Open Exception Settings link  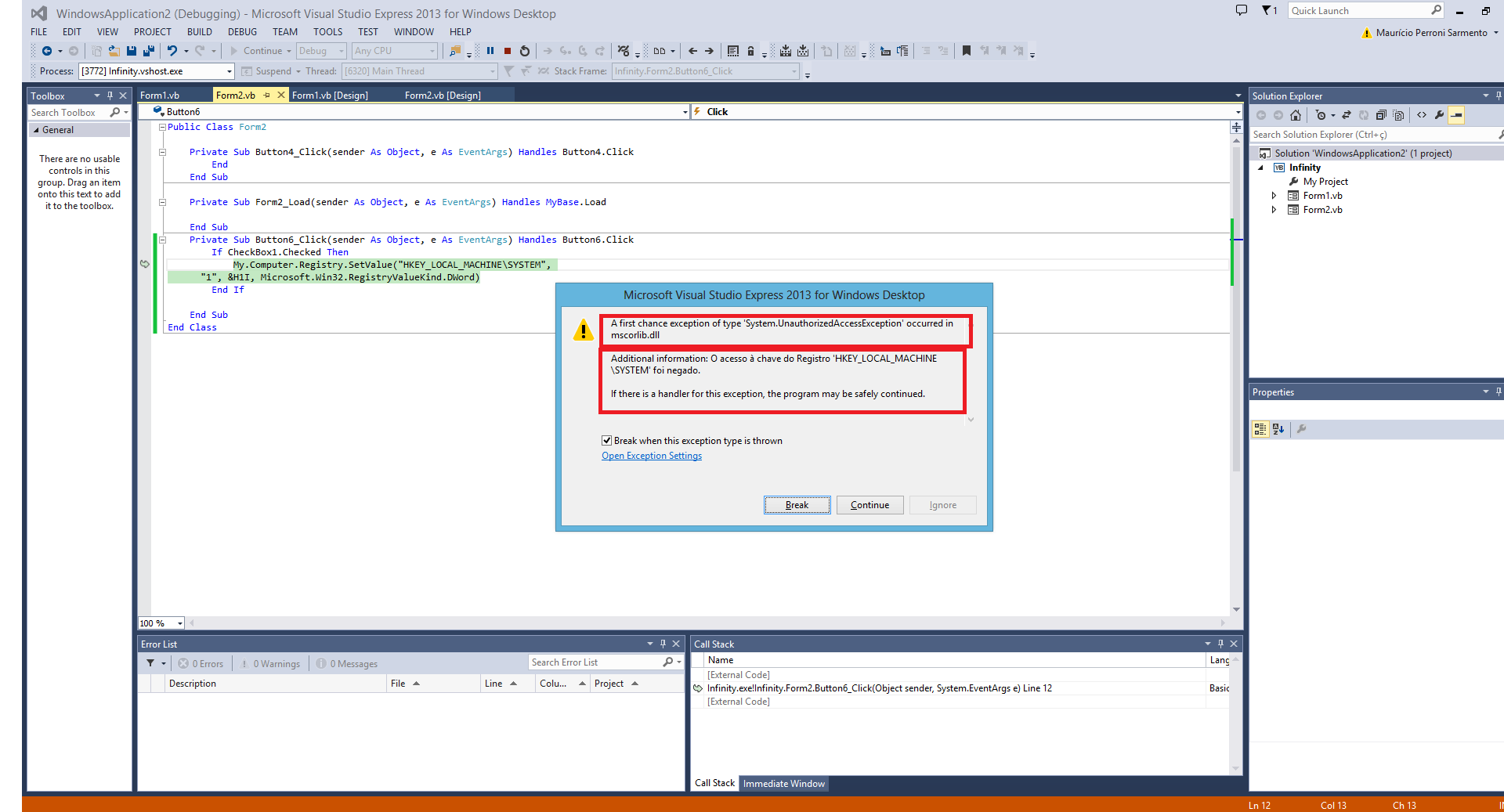(652, 456)
